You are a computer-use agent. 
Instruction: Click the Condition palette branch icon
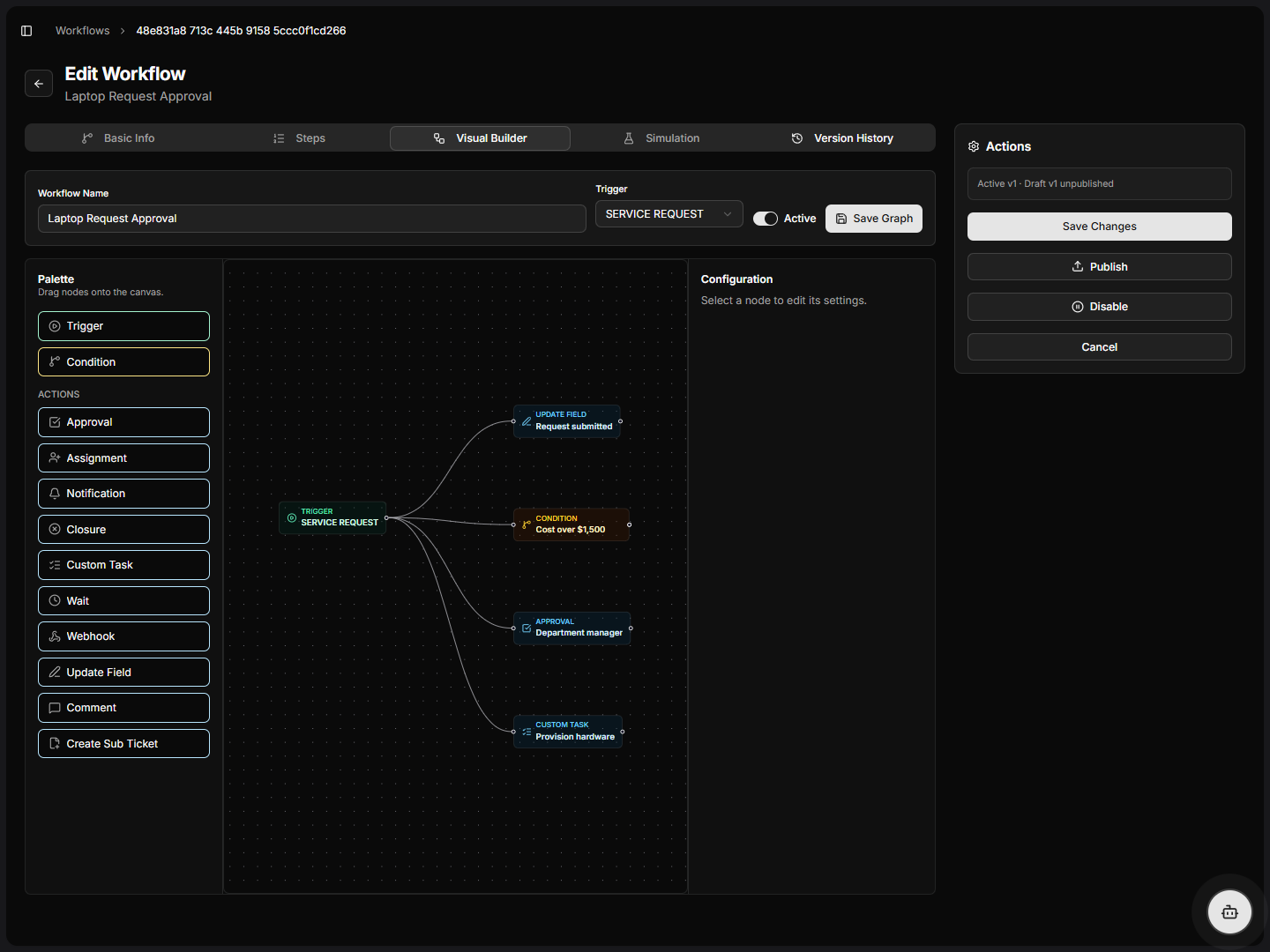[x=55, y=362]
